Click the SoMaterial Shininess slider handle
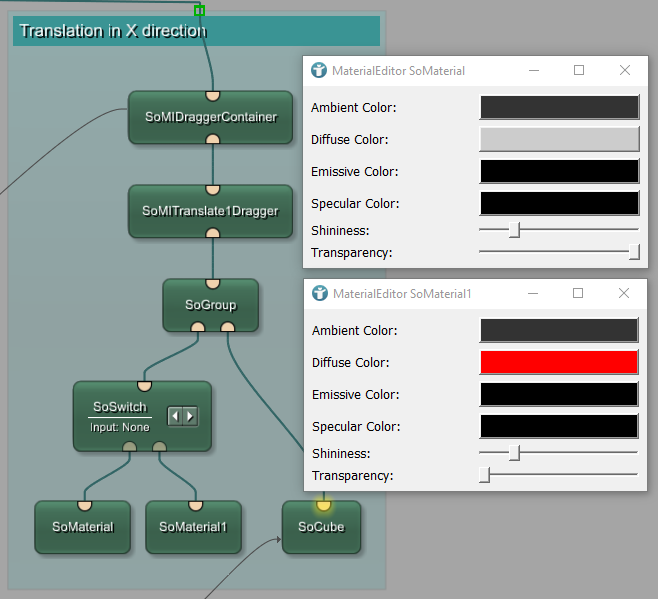Viewport: 658px width, 599px height. click(515, 230)
